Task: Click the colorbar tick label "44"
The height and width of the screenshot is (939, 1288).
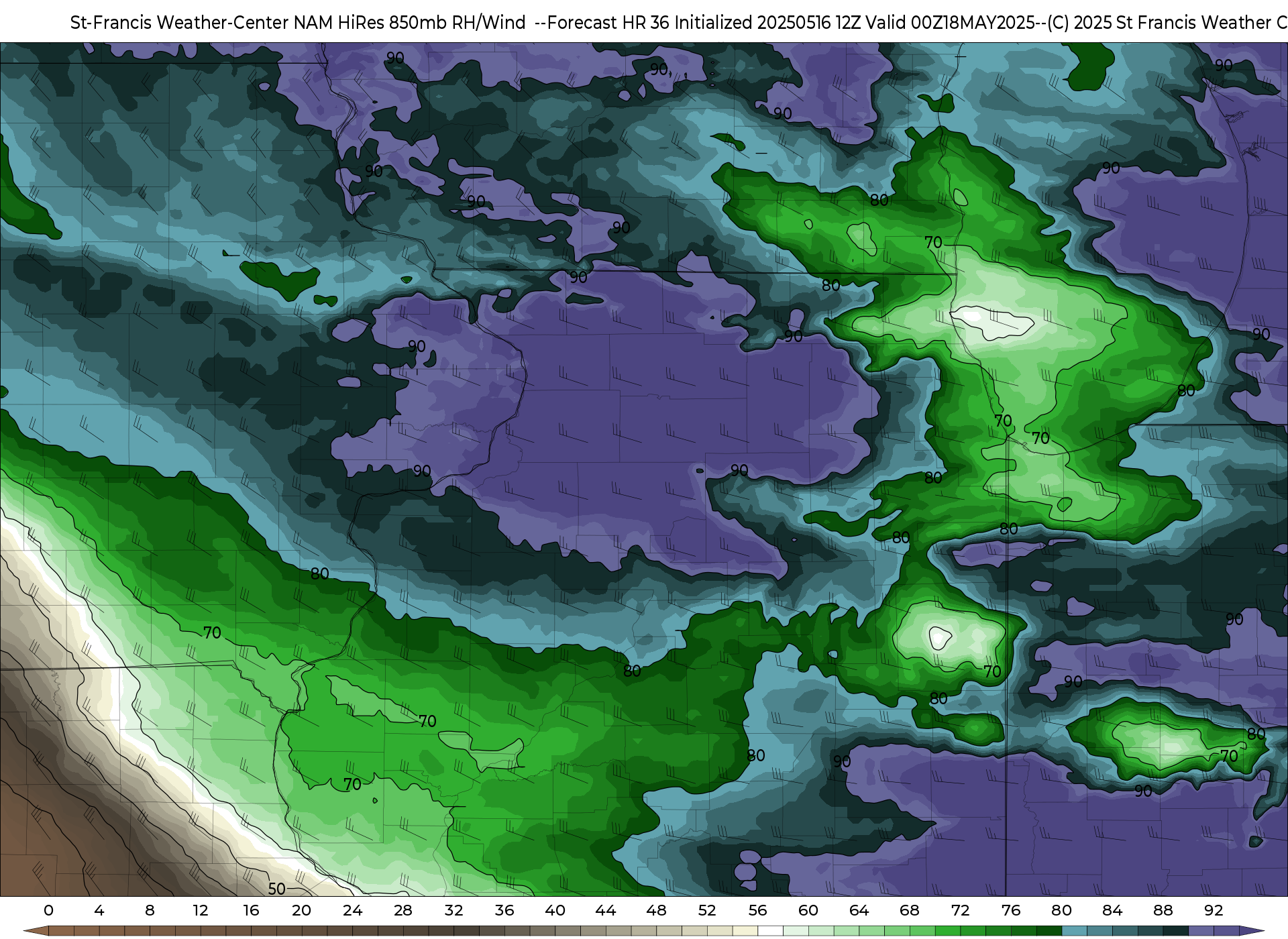Action: tap(606, 911)
